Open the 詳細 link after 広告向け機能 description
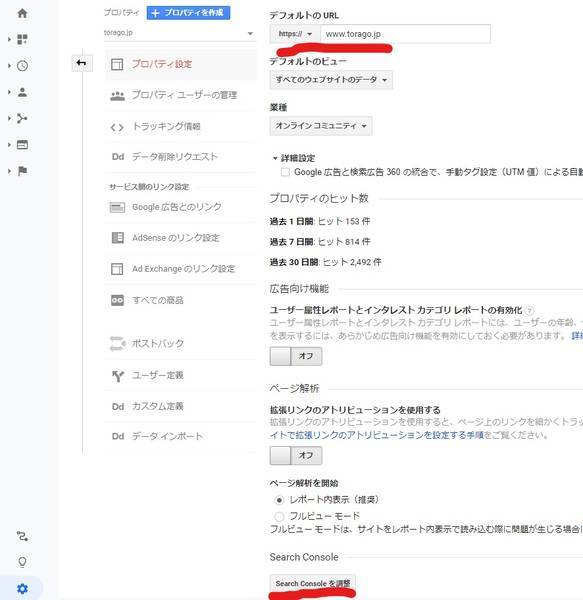 (577, 336)
